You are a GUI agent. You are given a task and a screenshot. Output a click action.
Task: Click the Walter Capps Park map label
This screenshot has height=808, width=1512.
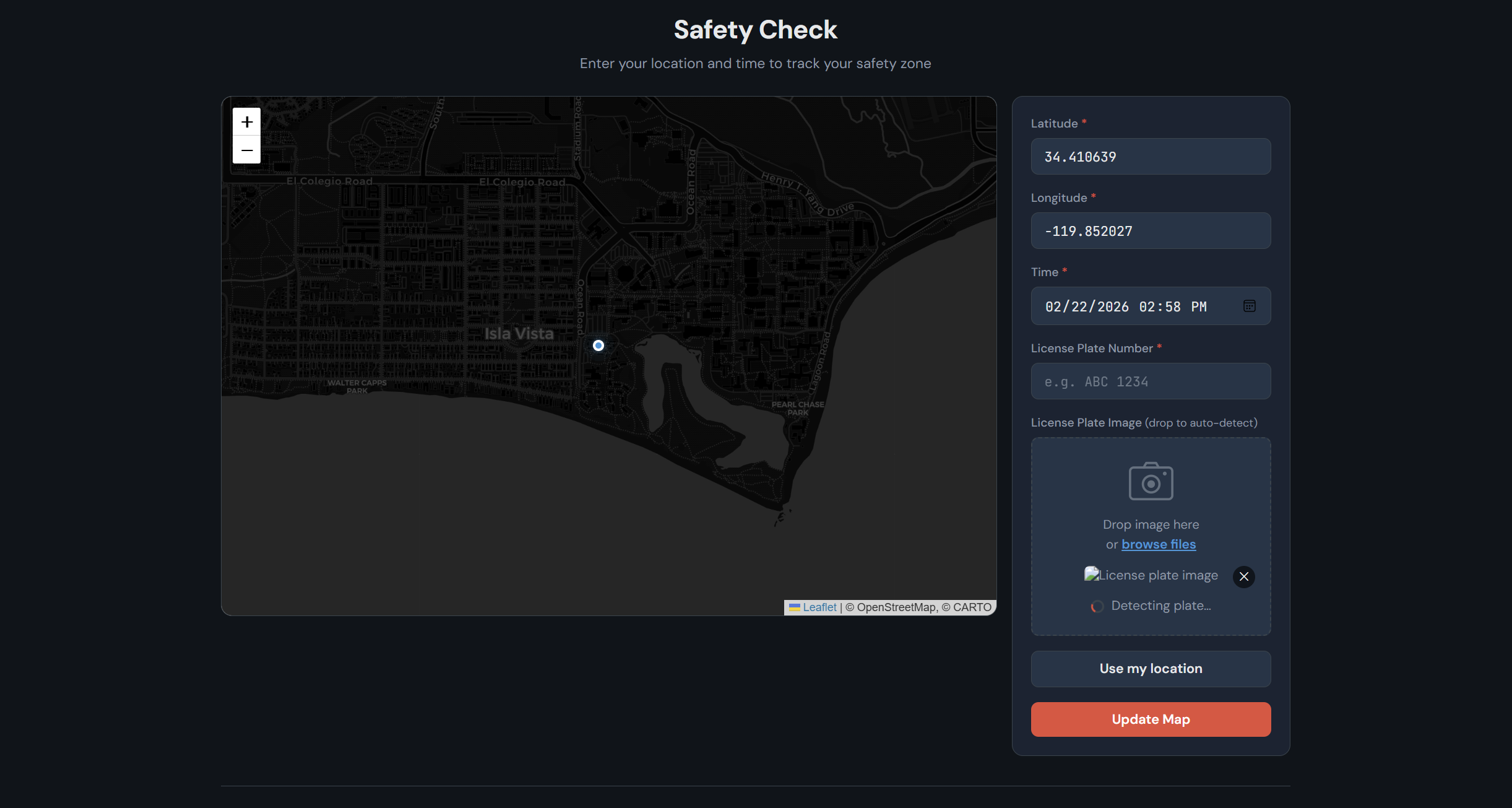(356, 386)
